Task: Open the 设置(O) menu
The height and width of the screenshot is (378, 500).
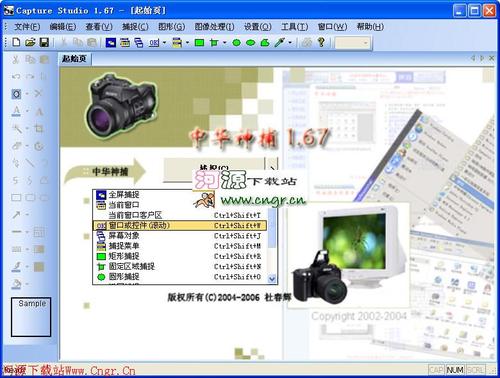Action: (258, 27)
